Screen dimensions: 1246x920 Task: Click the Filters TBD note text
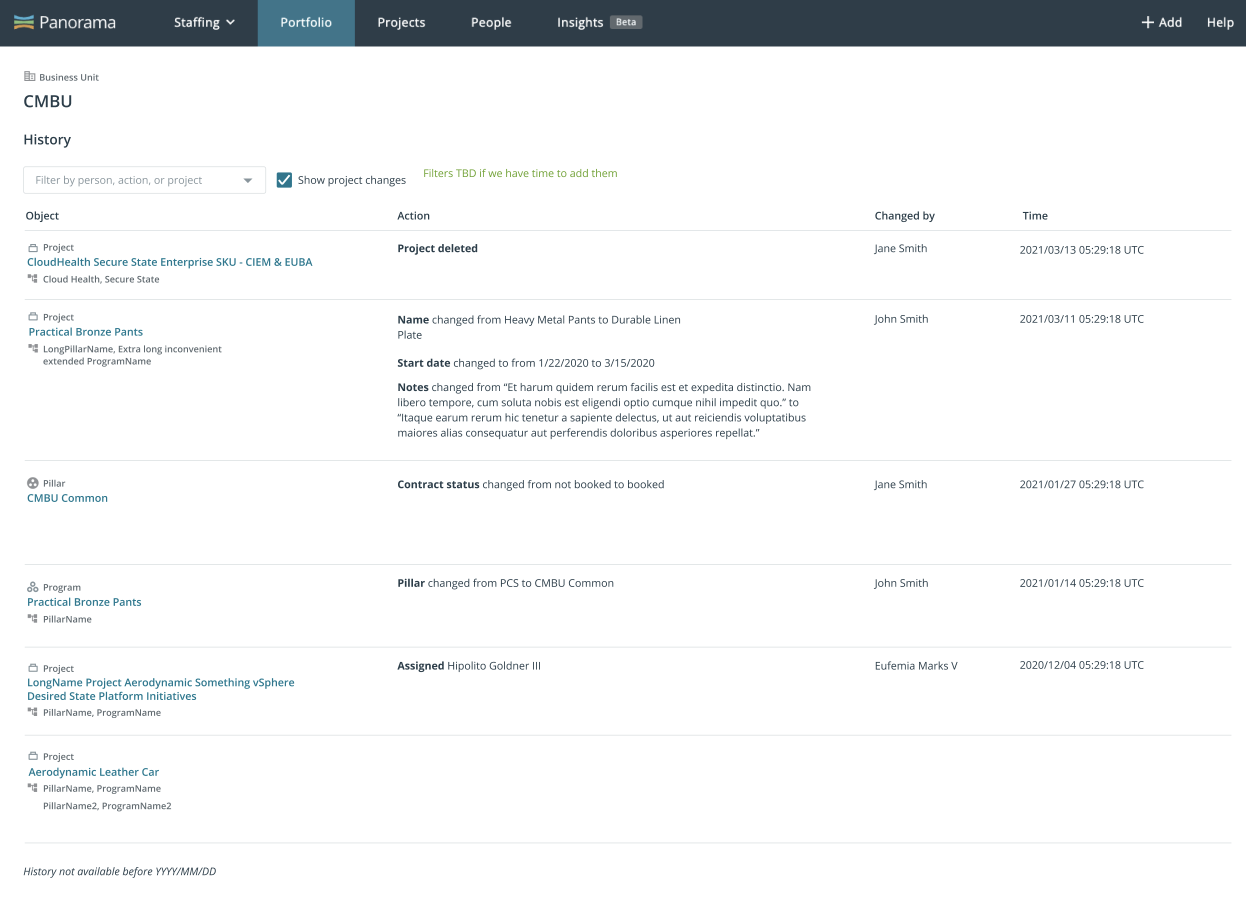520,174
